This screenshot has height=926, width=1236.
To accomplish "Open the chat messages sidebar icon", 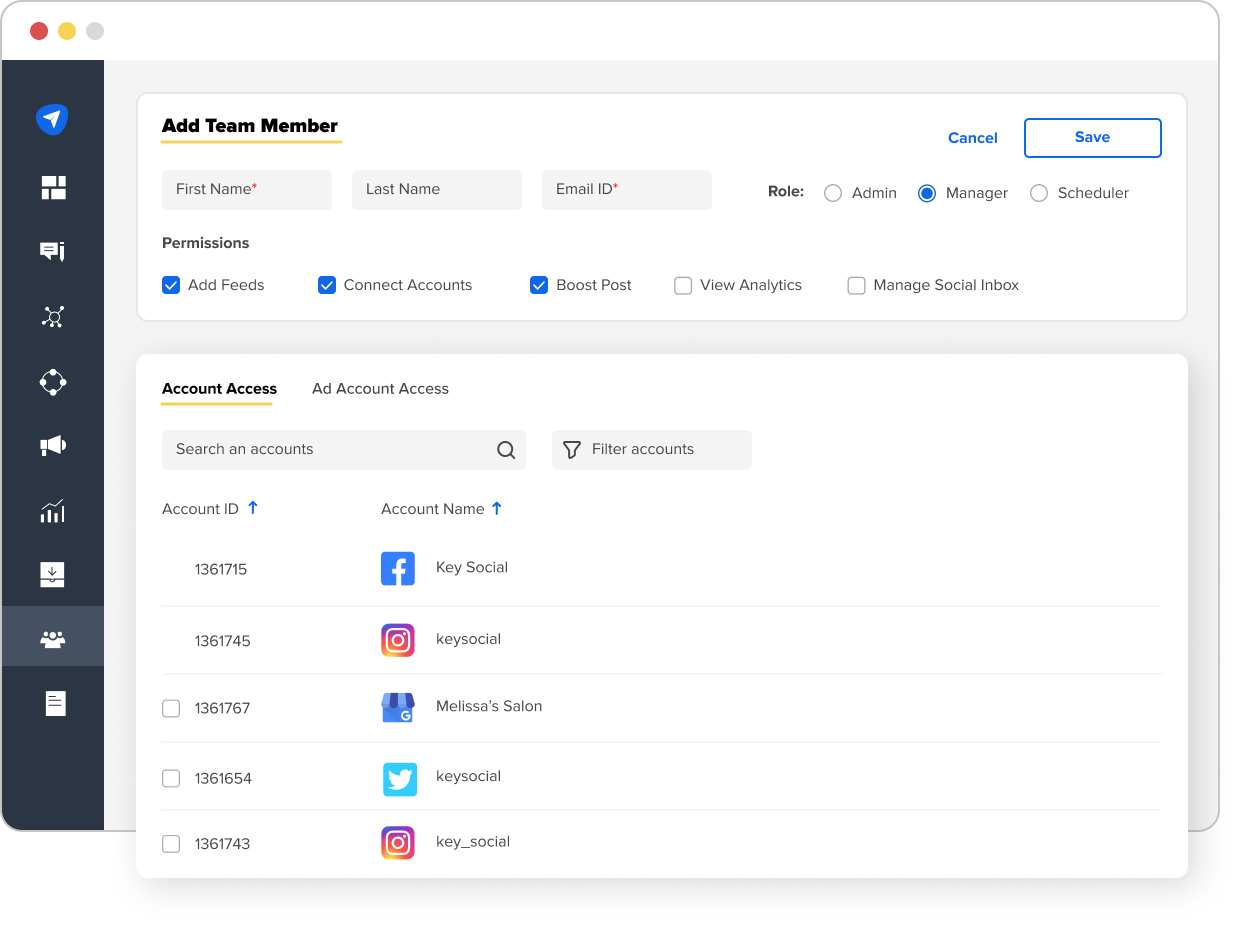I will [53, 251].
